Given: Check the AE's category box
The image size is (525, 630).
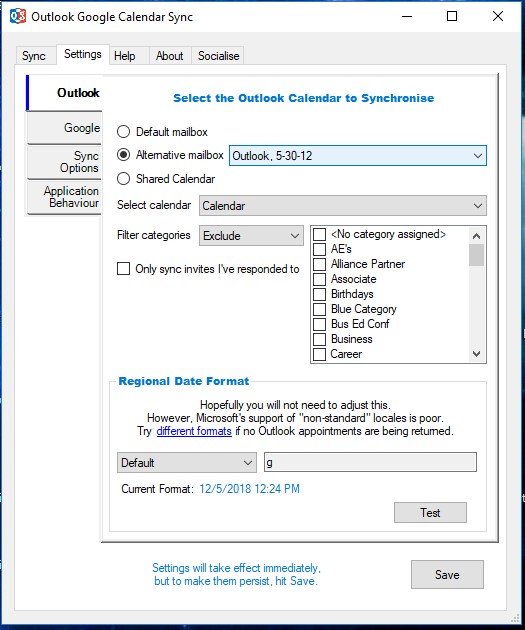Looking at the screenshot, I should [319, 249].
